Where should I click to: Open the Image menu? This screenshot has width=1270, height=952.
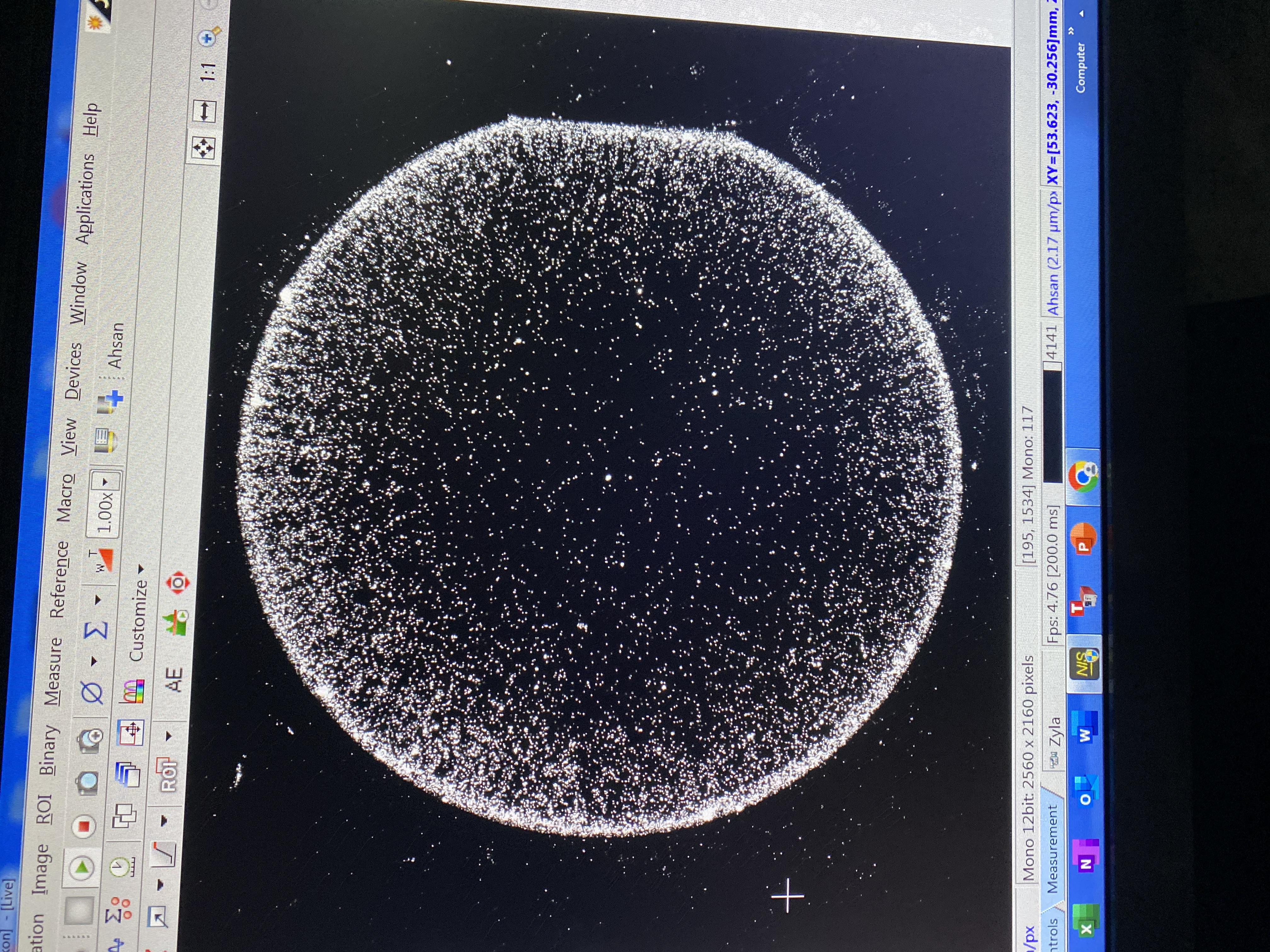point(43,869)
